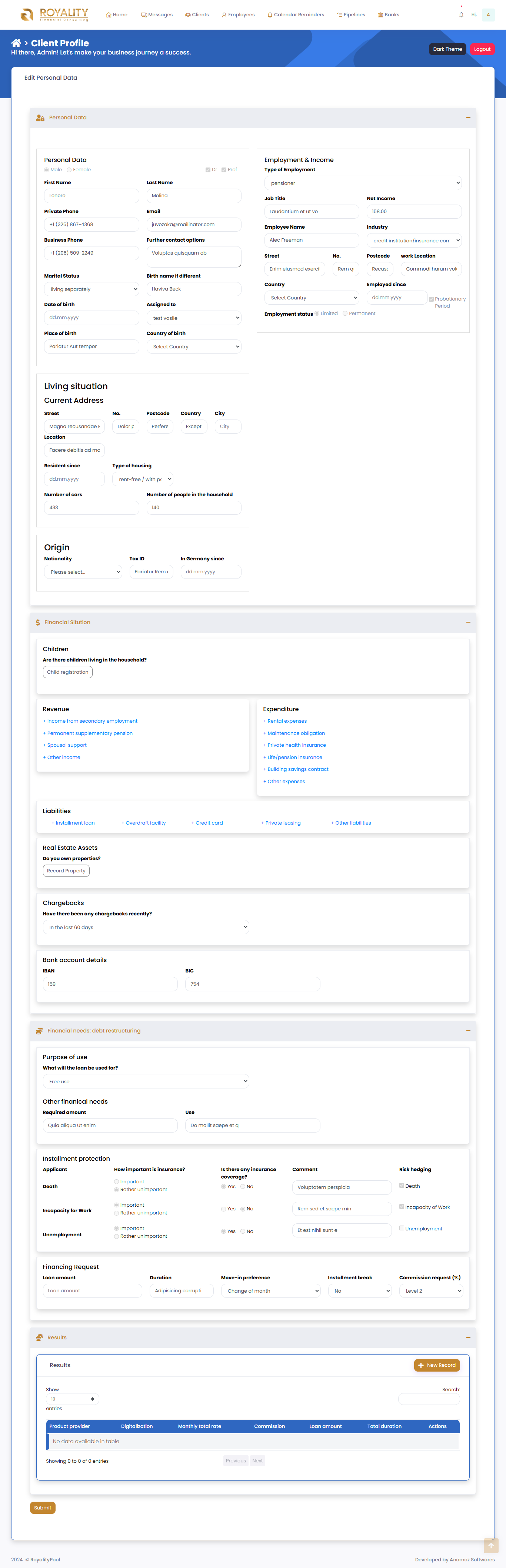Click the Next pagination button

click(257, 1461)
